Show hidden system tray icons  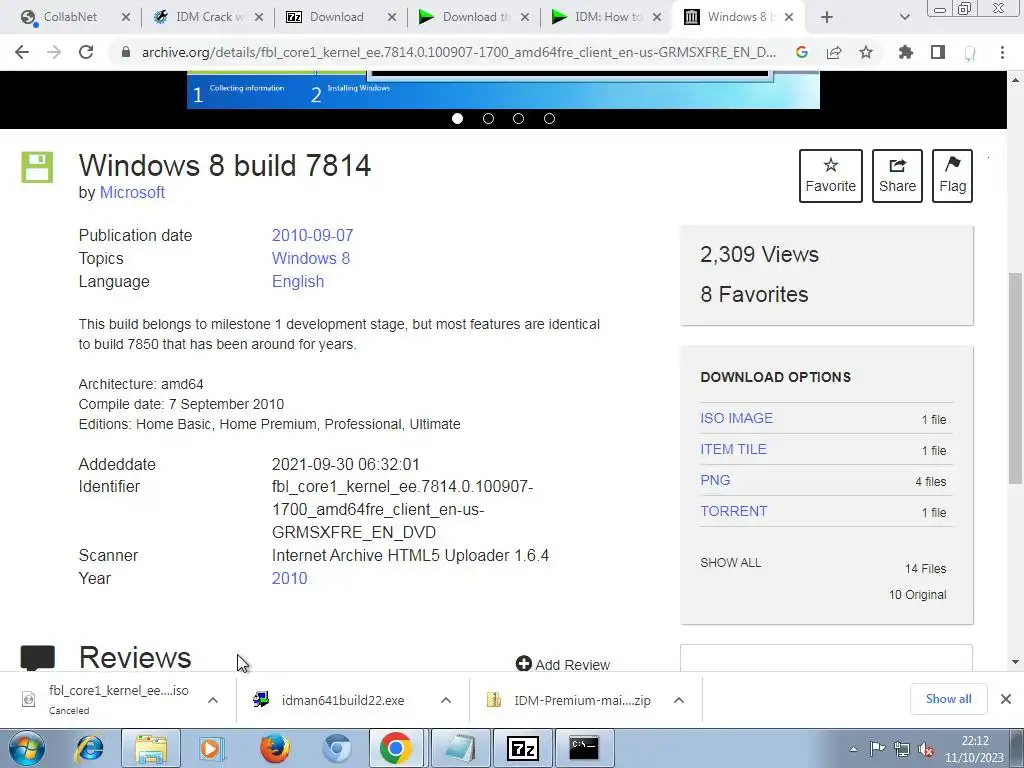point(853,749)
